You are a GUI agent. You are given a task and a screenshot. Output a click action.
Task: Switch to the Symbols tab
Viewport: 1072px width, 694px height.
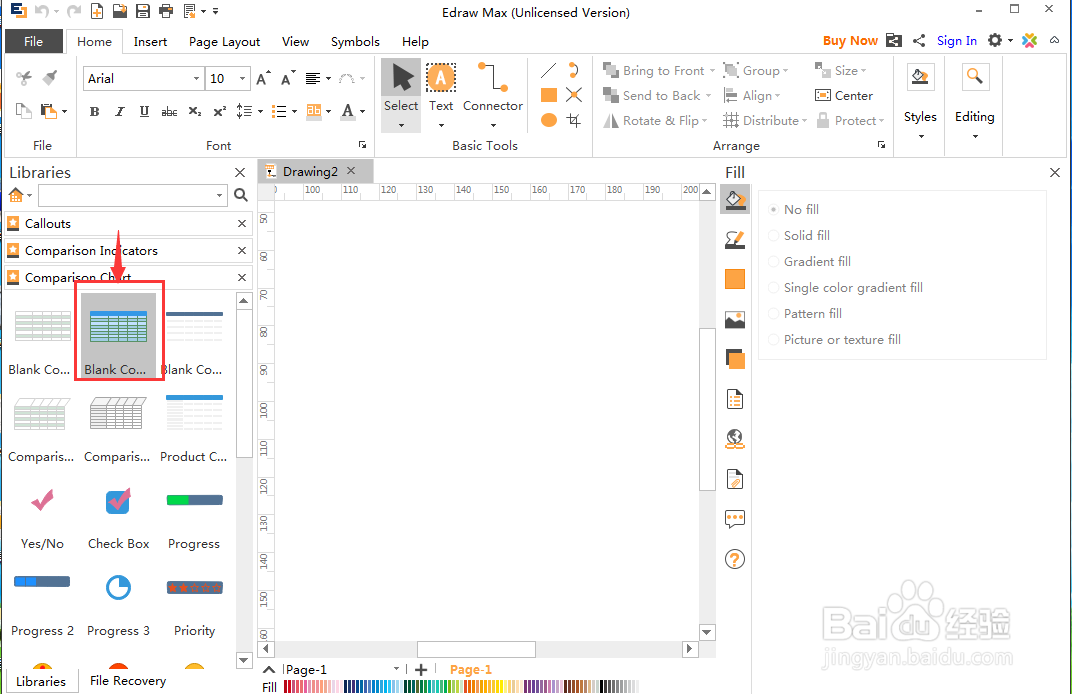click(x=355, y=42)
